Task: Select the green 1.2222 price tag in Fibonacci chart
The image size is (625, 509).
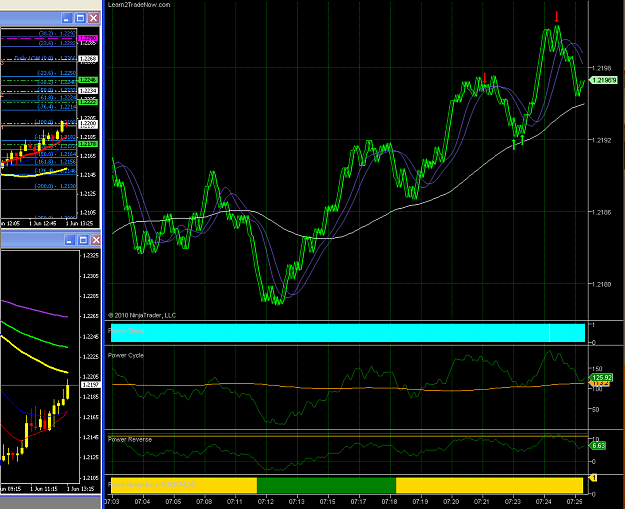Action: (x=88, y=102)
